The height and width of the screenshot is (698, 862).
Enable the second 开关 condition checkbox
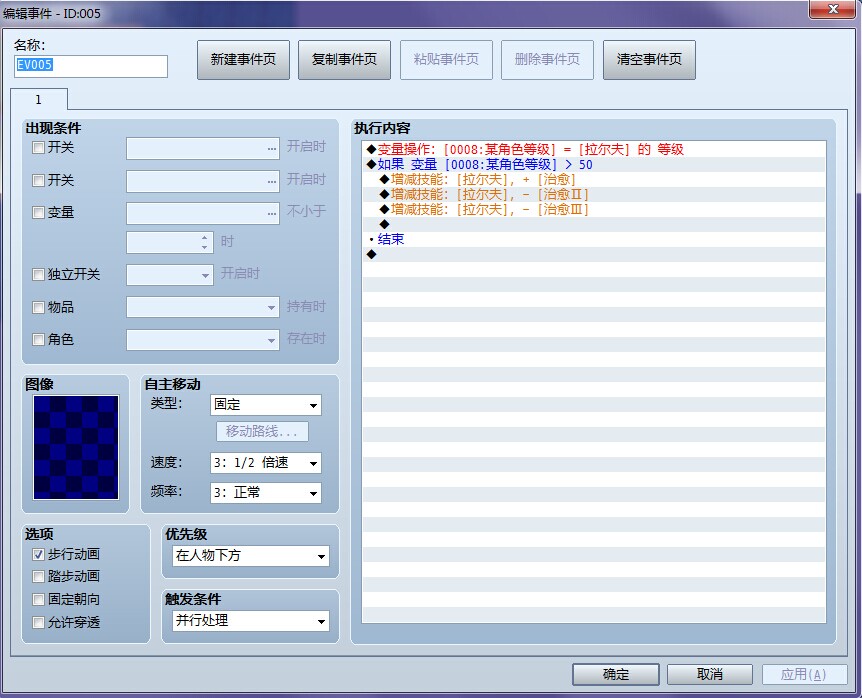(38, 180)
